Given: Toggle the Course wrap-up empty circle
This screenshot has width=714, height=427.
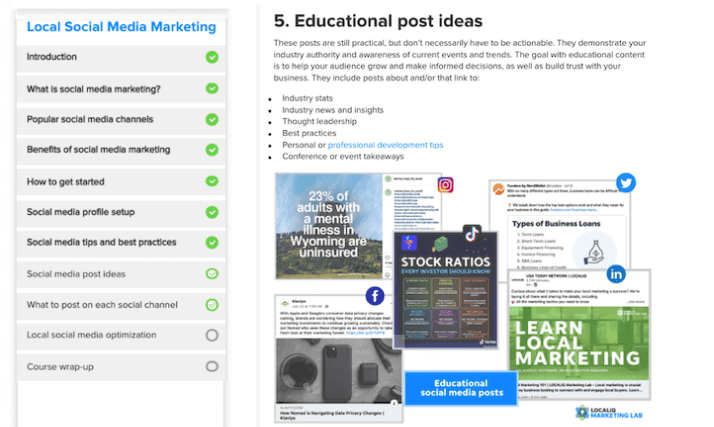Looking at the screenshot, I should coord(212,366).
